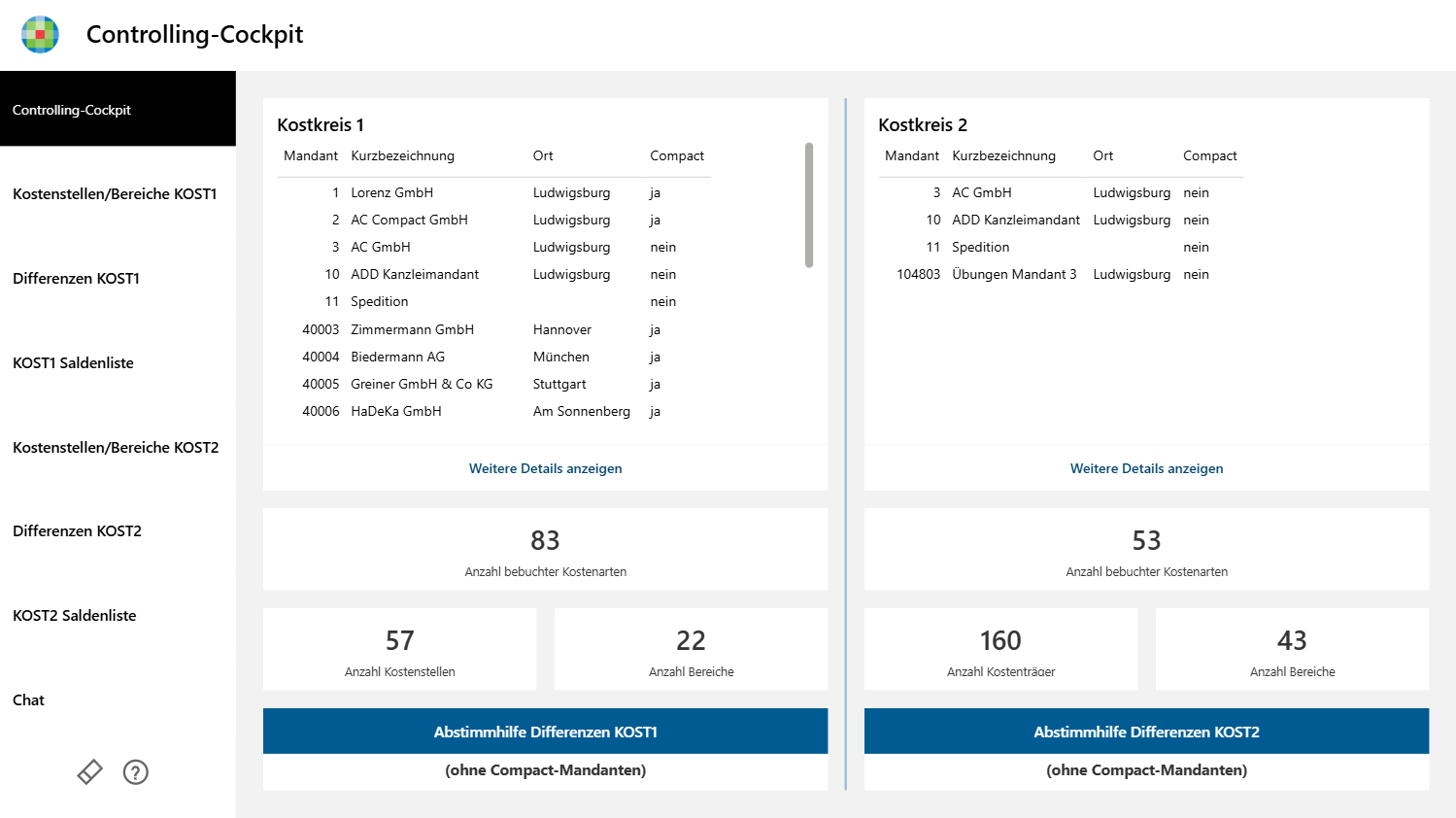Select the AC Compact GmbH row
The image size is (1456, 818).
[494, 220]
